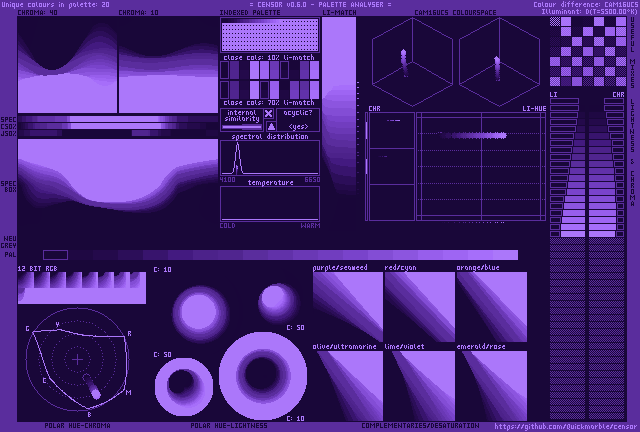Select the purple/seaweed complementary gradient
Screen dimensions: 640x432
pos(347,306)
